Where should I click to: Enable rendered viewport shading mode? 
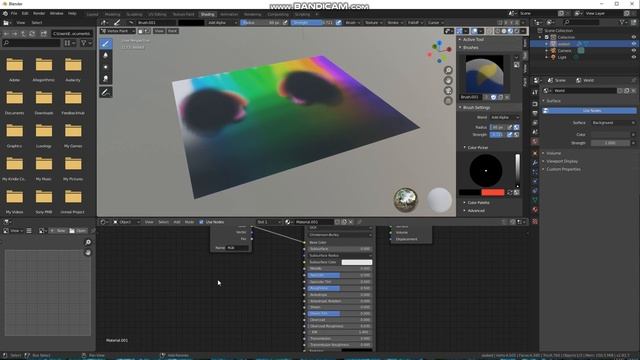(517, 31)
